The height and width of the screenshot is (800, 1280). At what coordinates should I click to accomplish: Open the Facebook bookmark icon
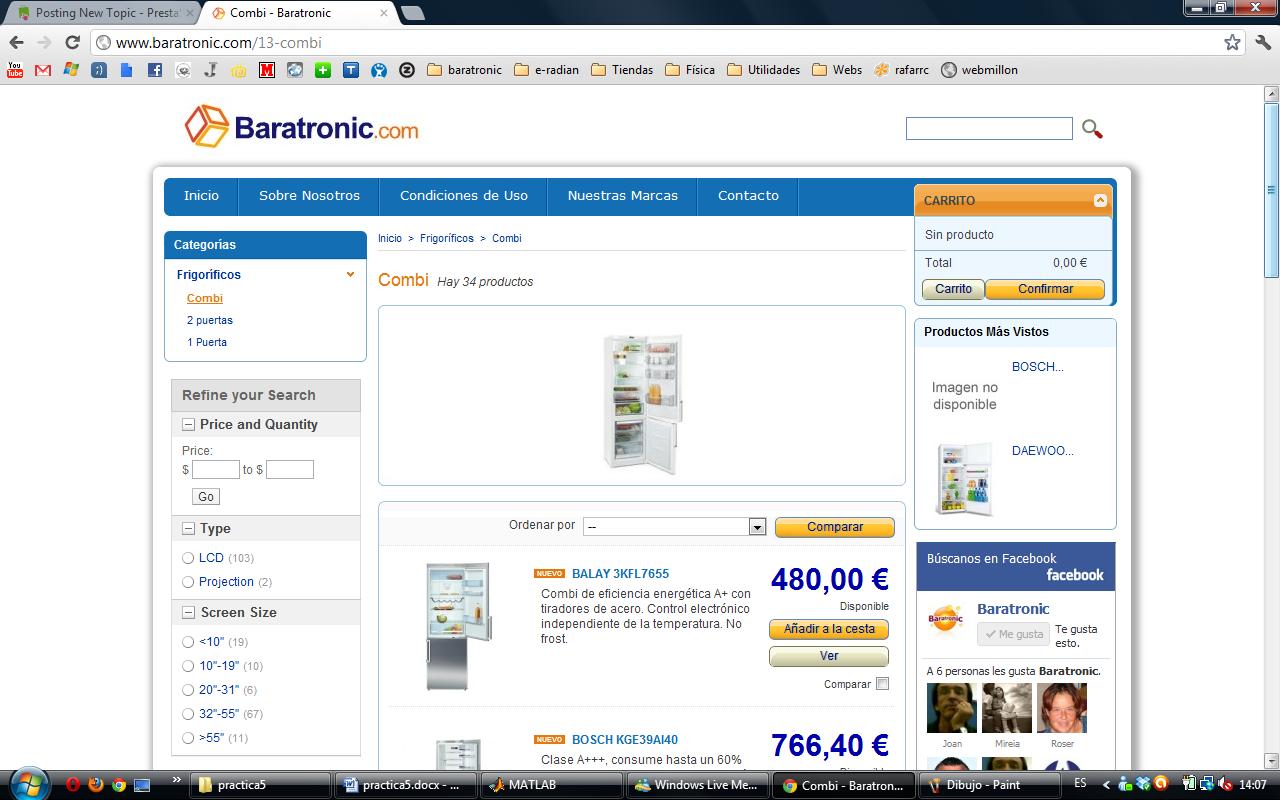click(154, 70)
